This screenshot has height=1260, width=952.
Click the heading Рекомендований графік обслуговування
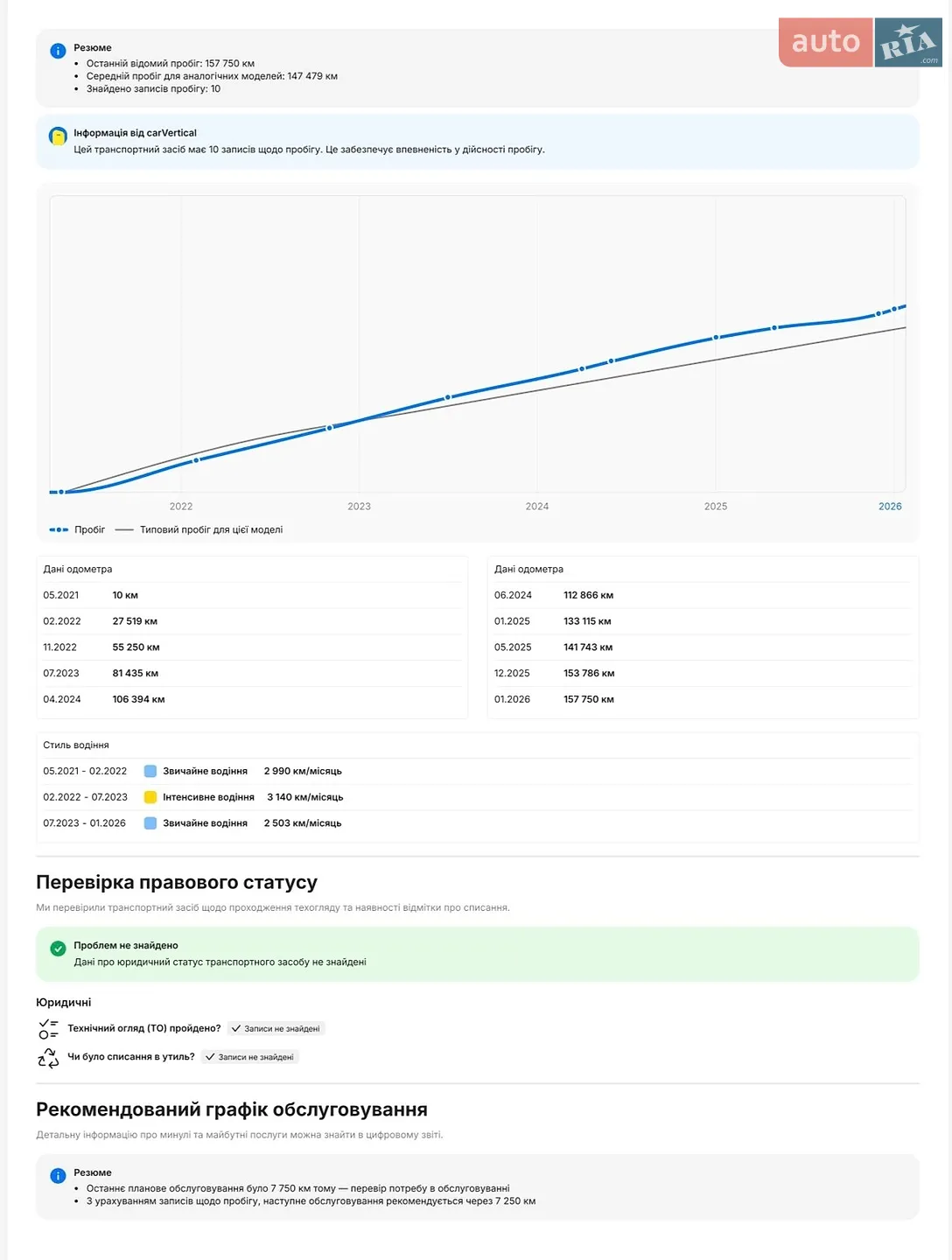(232, 1109)
